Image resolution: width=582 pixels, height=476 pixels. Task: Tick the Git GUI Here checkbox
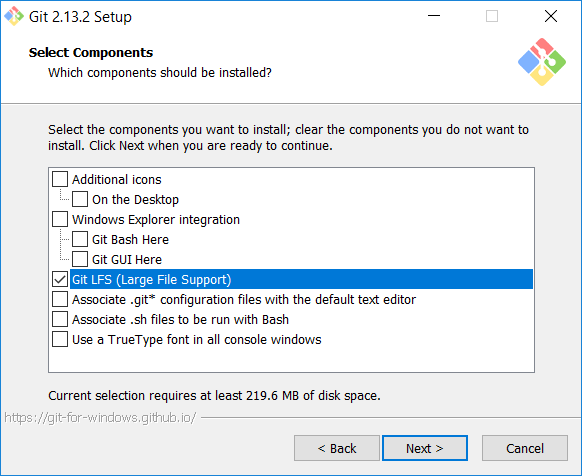(x=80, y=259)
